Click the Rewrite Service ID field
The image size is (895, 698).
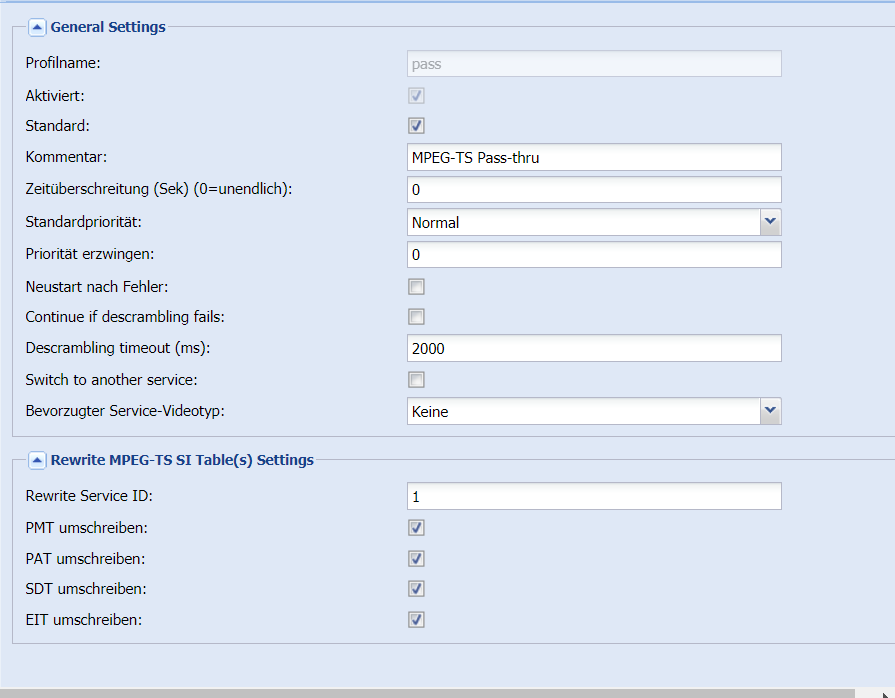click(x=594, y=496)
